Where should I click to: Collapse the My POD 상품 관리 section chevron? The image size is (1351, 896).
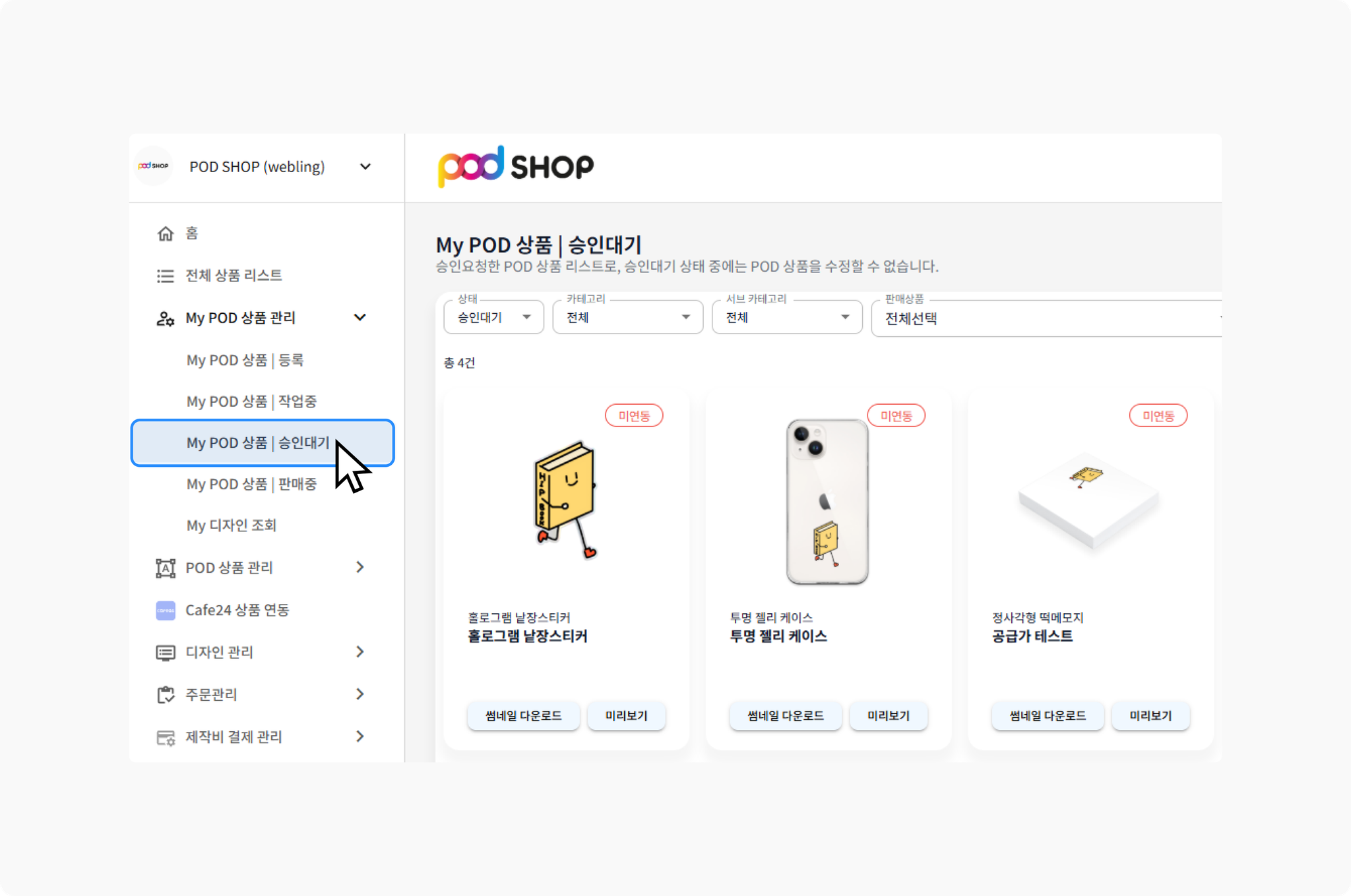360,318
